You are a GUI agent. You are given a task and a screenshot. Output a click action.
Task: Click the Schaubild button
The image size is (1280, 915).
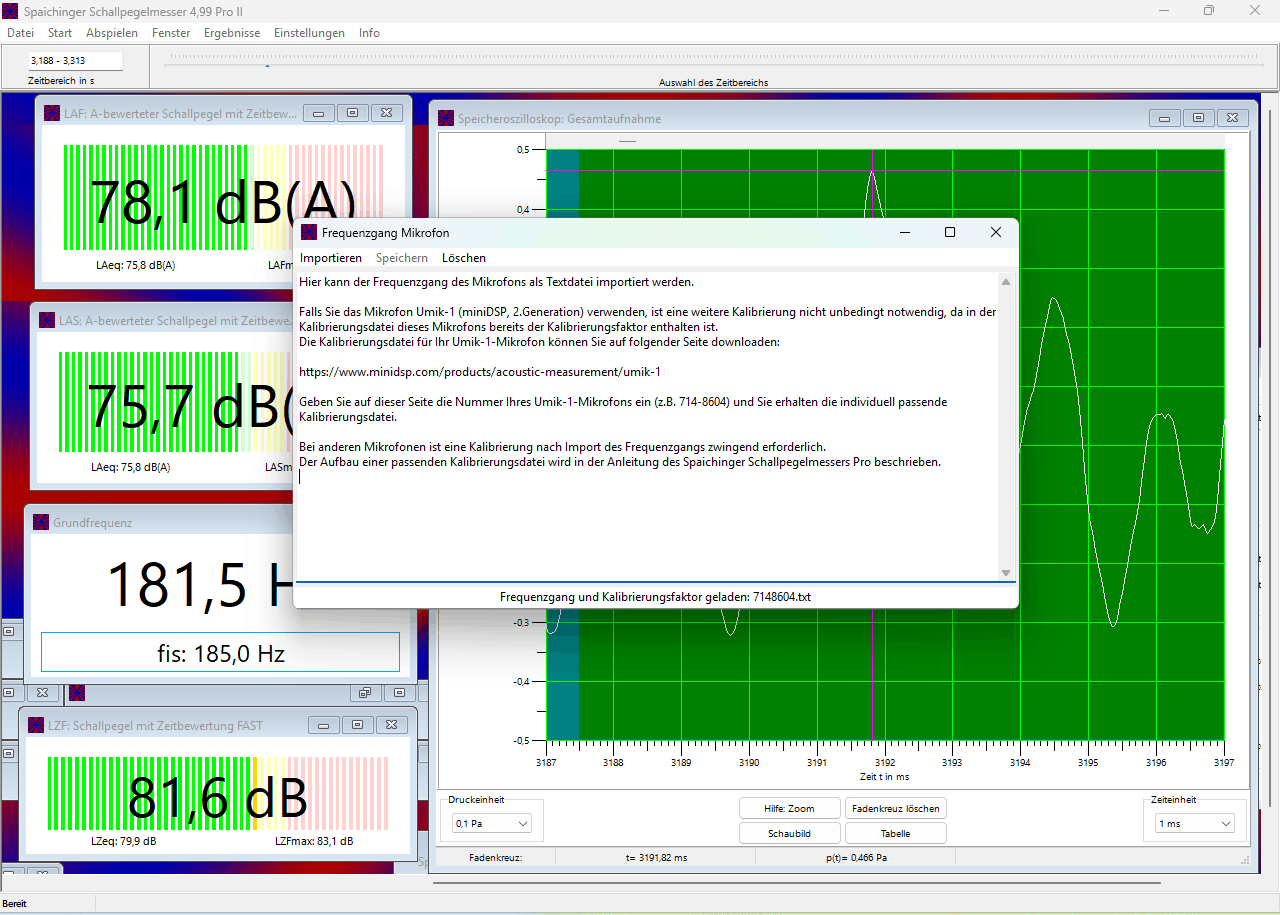(789, 833)
